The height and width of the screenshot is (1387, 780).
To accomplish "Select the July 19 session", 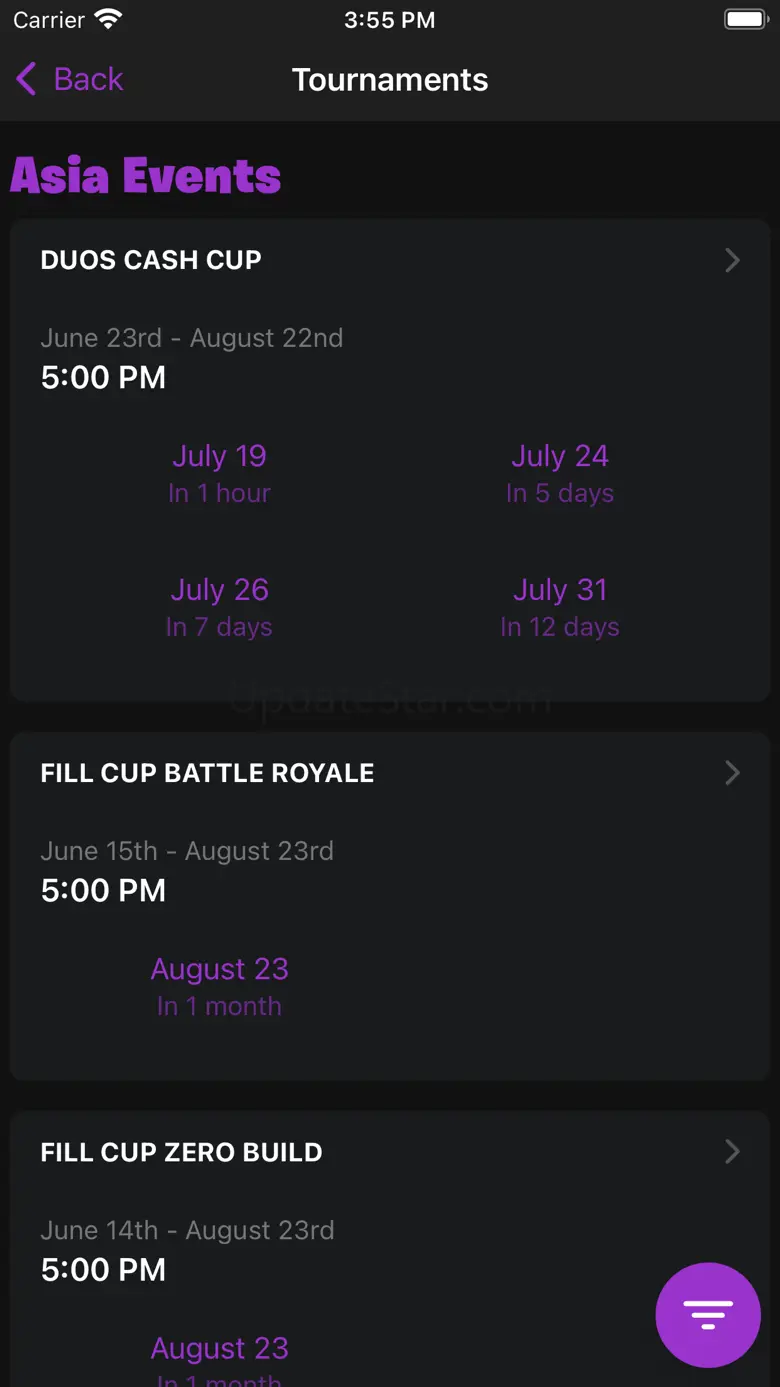I will 219,473.
